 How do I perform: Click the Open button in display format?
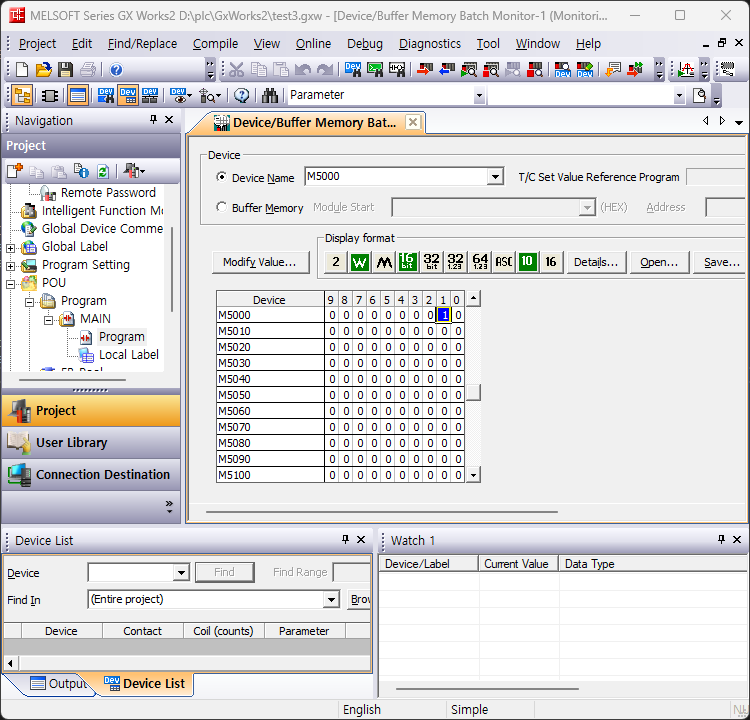click(x=659, y=262)
